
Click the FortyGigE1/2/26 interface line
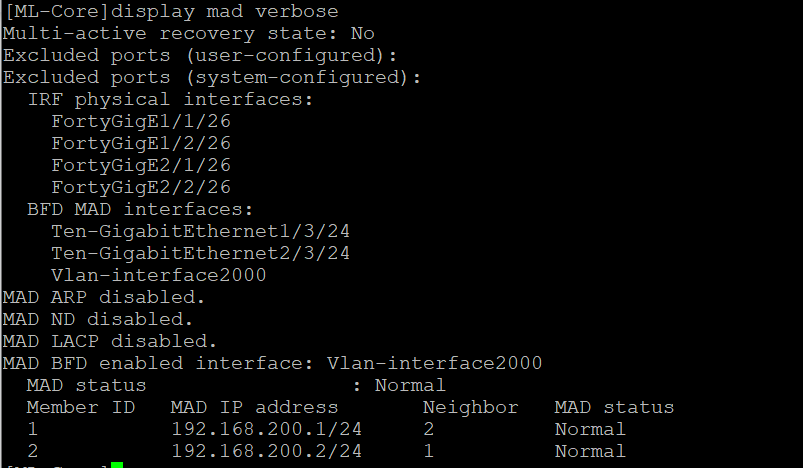[141, 143]
